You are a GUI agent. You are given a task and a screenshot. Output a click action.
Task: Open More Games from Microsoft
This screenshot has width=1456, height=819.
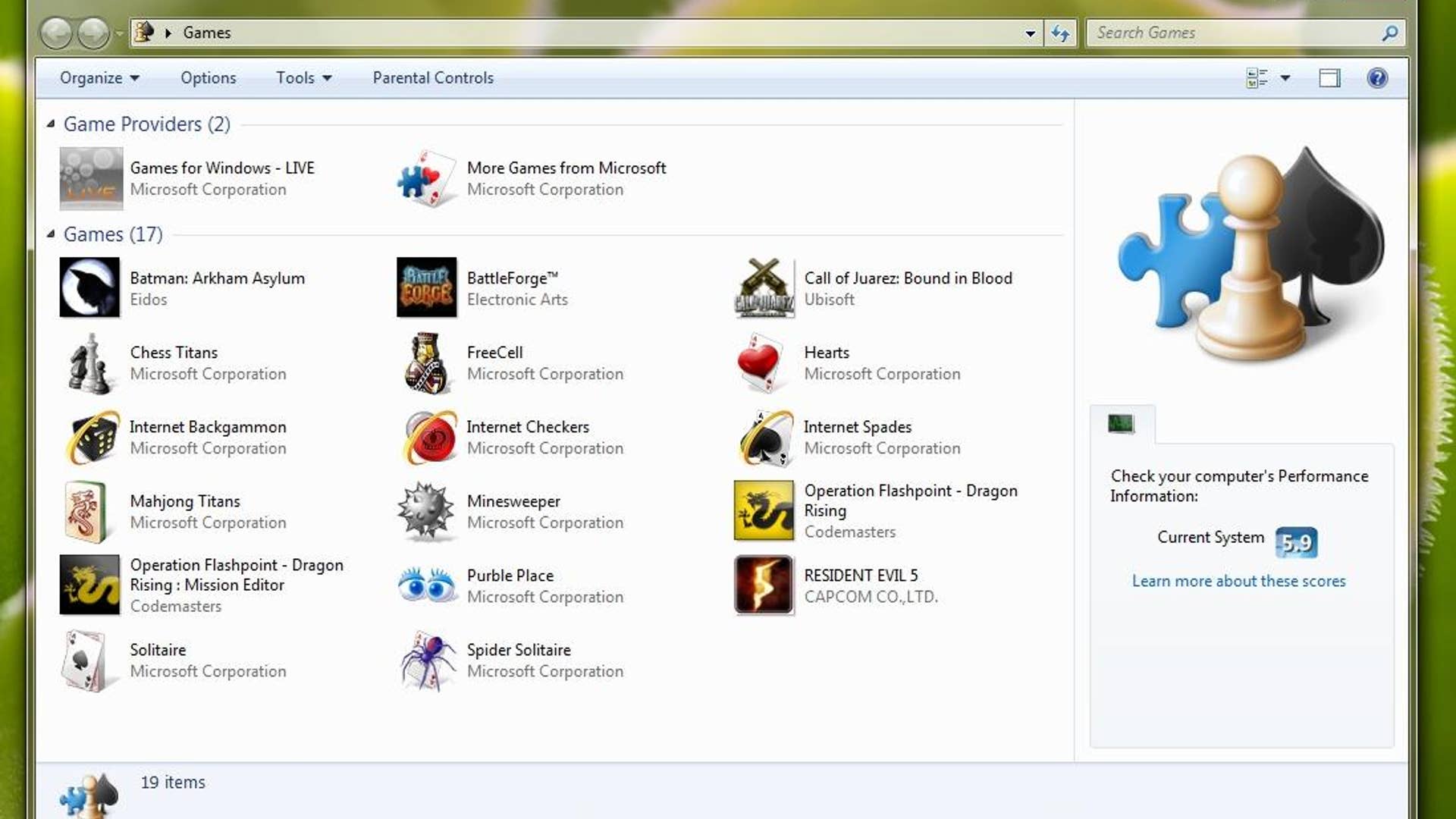(x=566, y=168)
